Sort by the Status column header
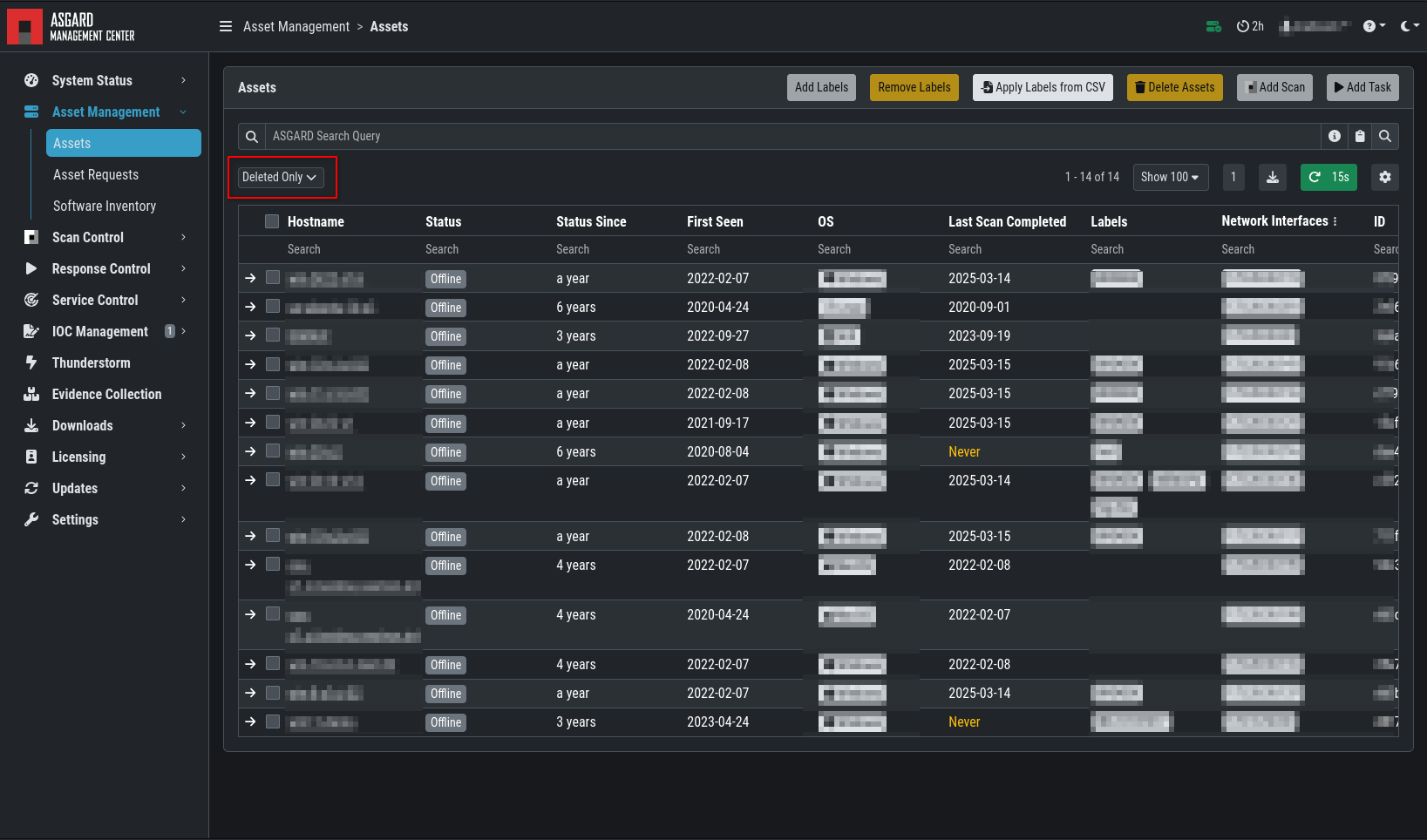This screenshot has width=1427, height=840. 443,221
